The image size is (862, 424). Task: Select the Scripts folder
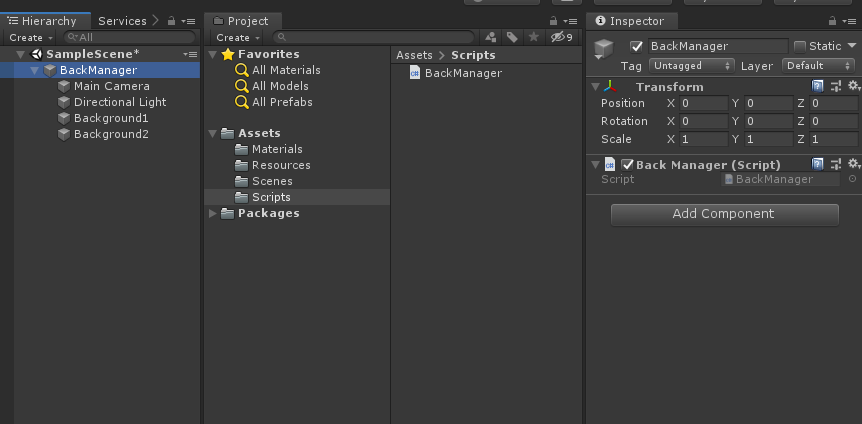click(x=296, y=197)
